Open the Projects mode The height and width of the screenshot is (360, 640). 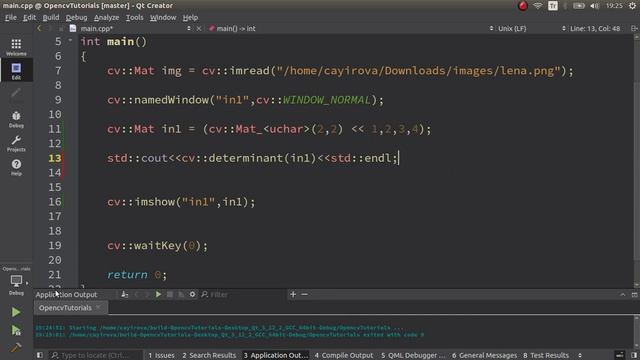(x=16, y=143)
